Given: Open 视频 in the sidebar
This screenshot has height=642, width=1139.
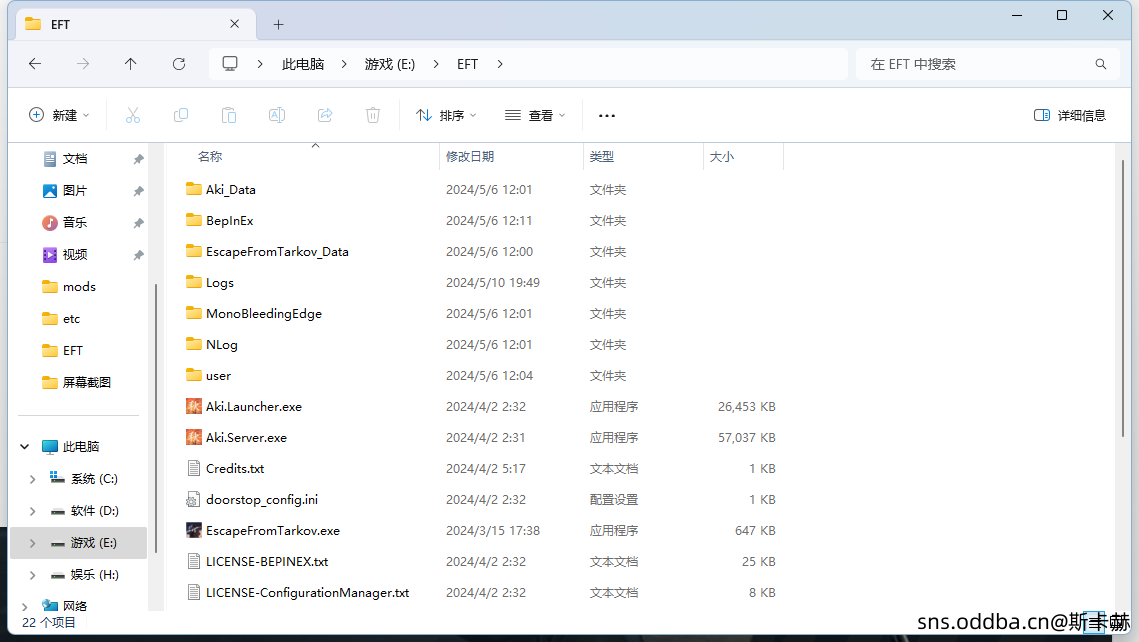Looking at the screenshot, I should pos(75,254).
